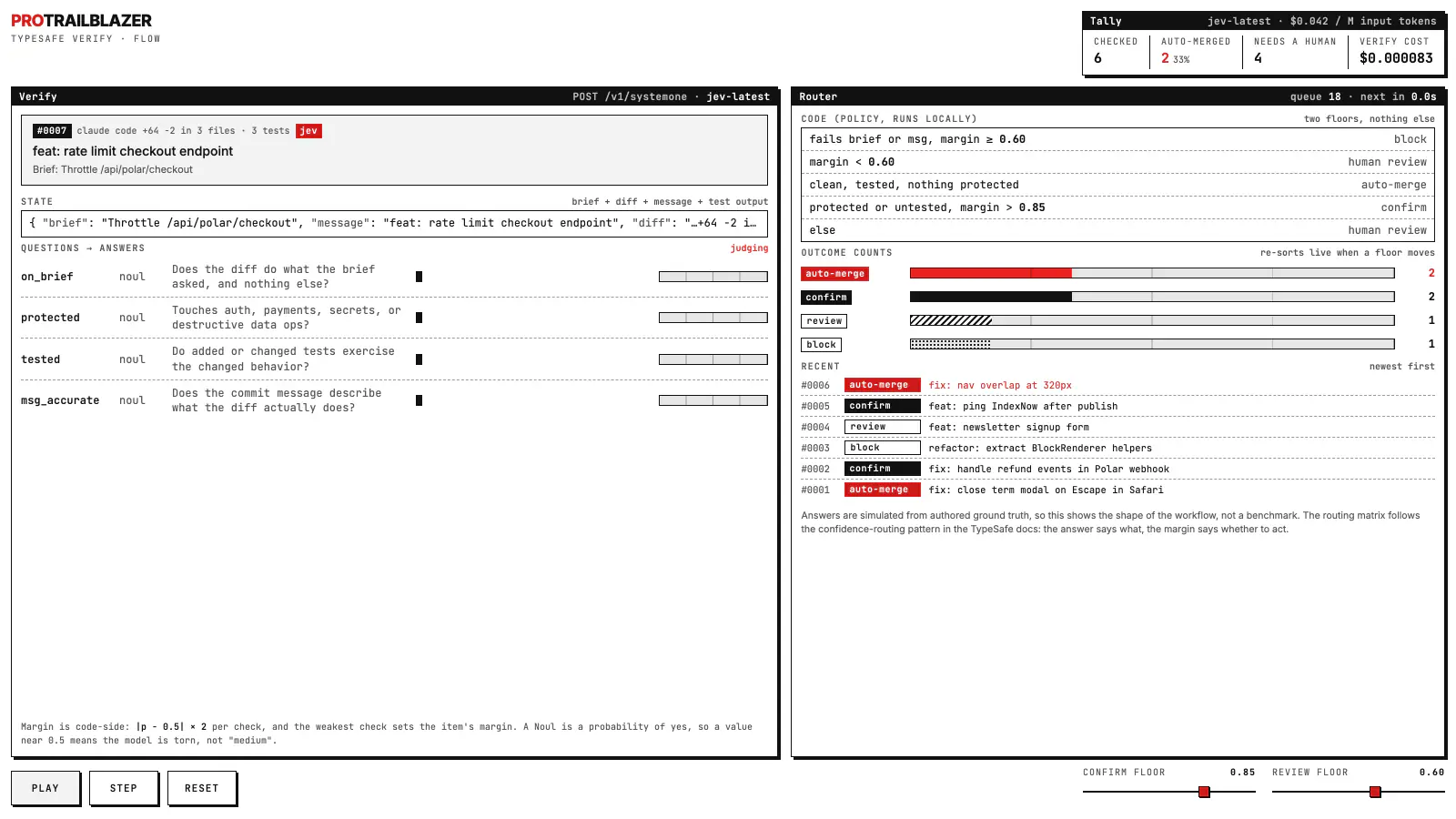Screen dimensions: 1456x819
Task: Click the NEEDS A HUMAN tally value 4
Action: click(1258, 58)
